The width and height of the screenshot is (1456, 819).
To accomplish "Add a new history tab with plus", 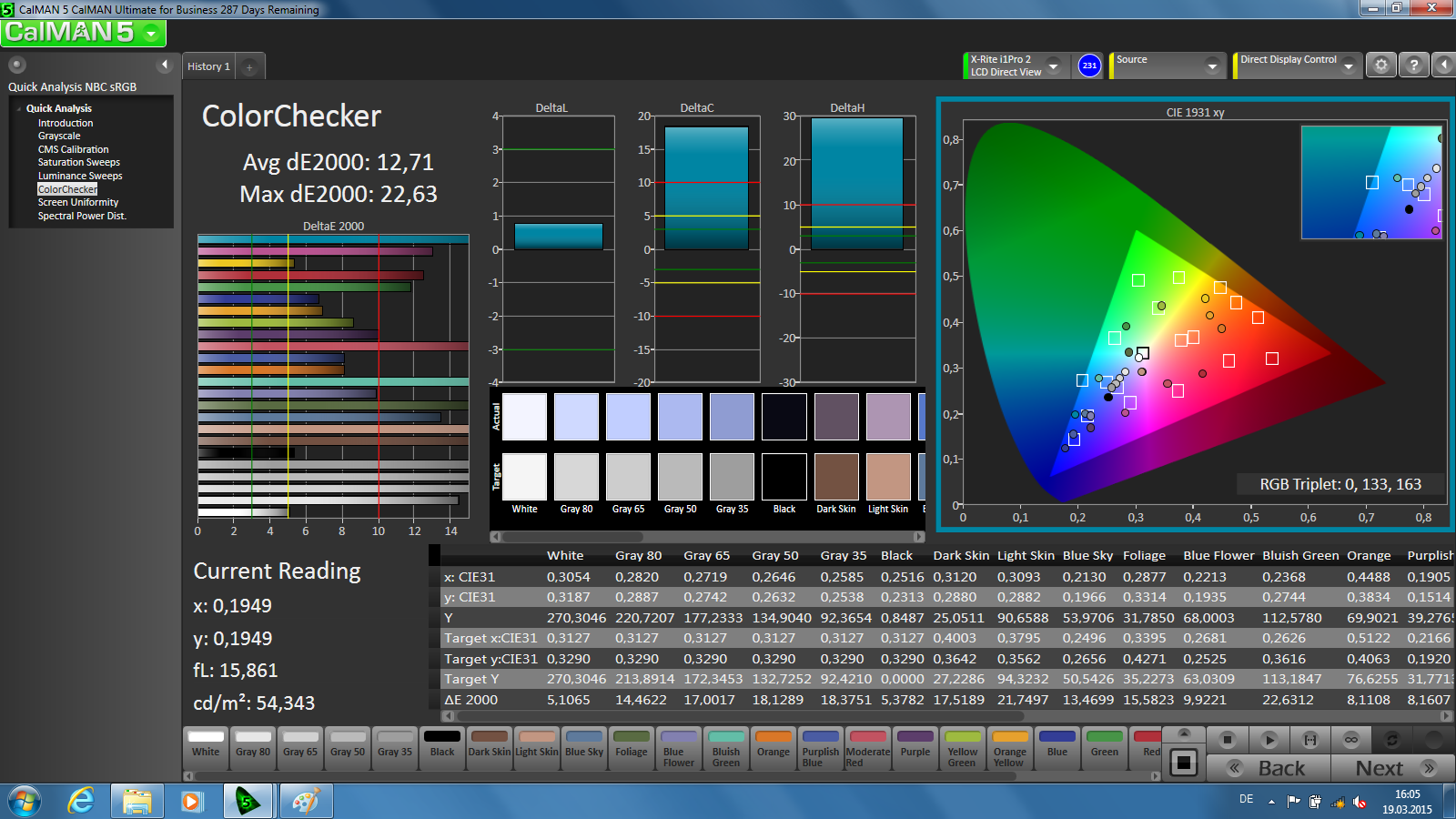I will [x=249, y=66].
